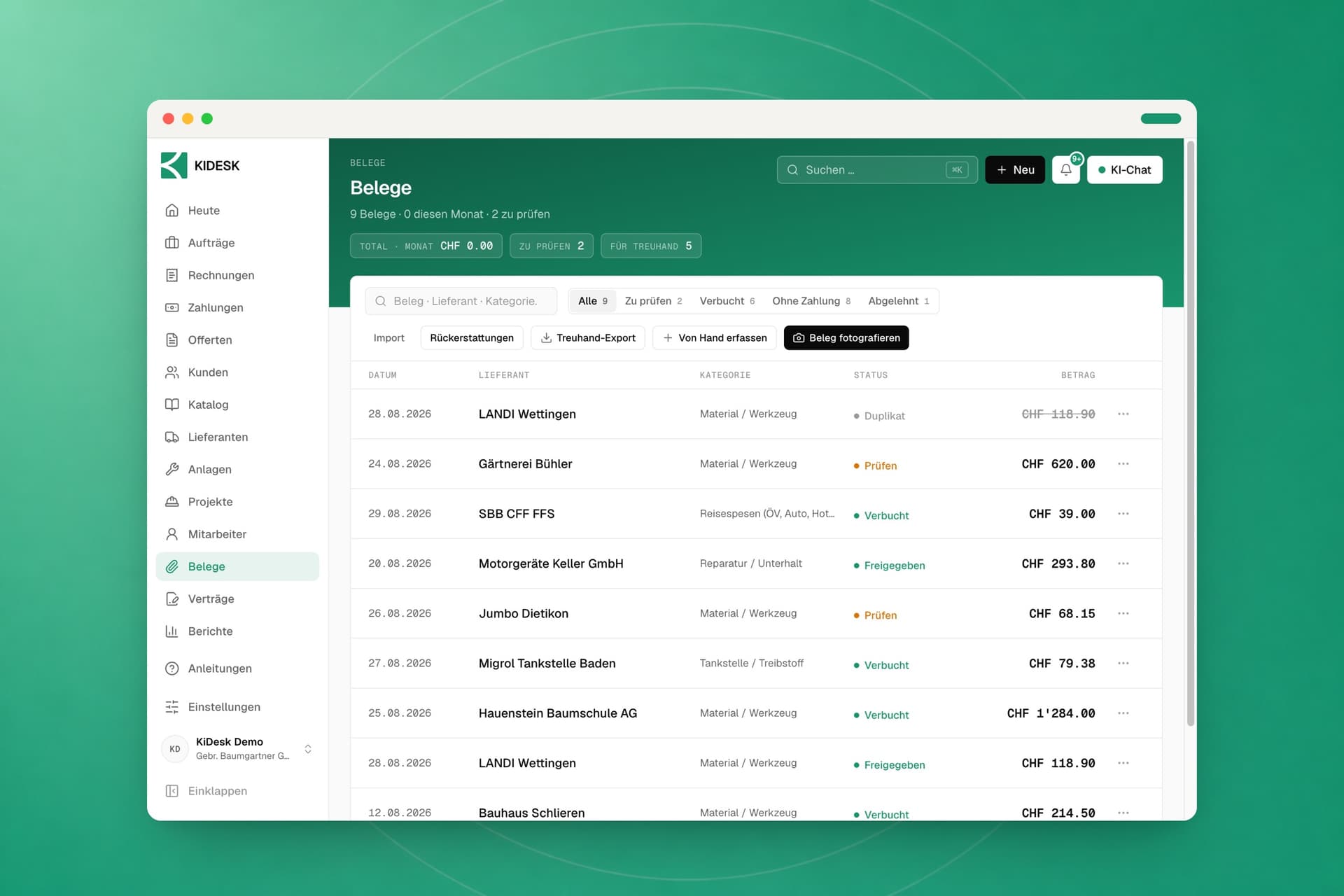Image resolution: width=1344 pixels, height=896 pixels.
Task: Click the Mitarbeiter person icon
Action: [171, 534]
